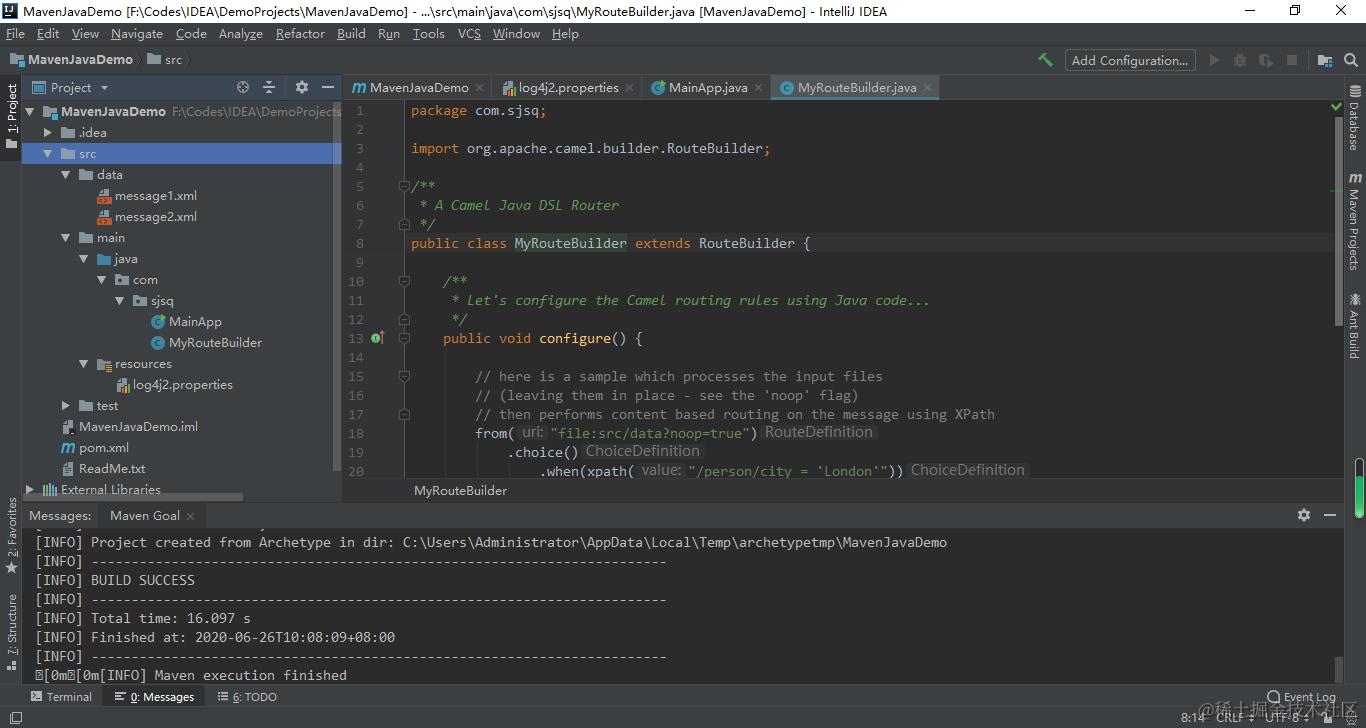Collapse the src folder arrow

48,154
